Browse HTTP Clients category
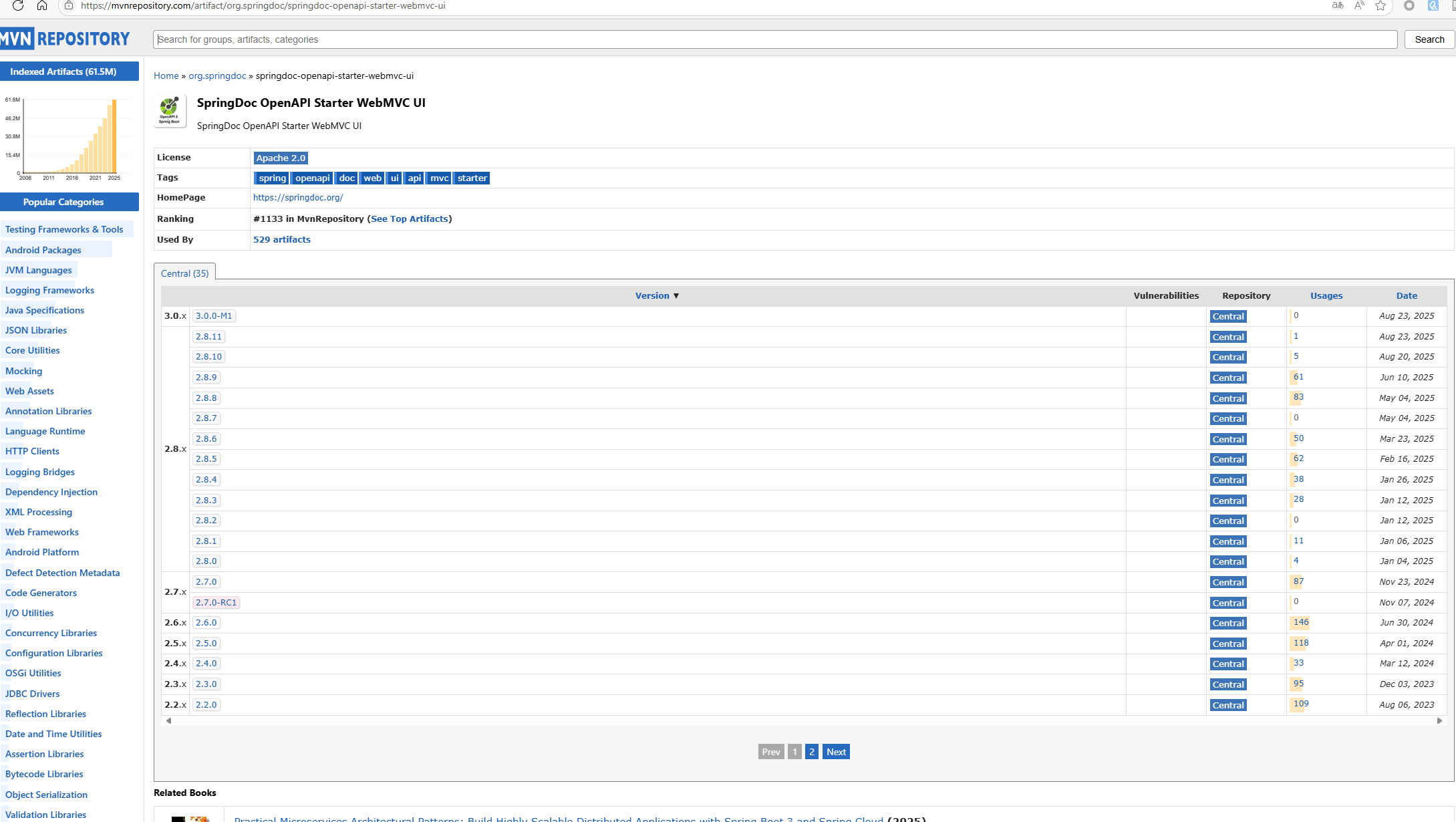This screenshot has height=822, width=1456. 32,451
